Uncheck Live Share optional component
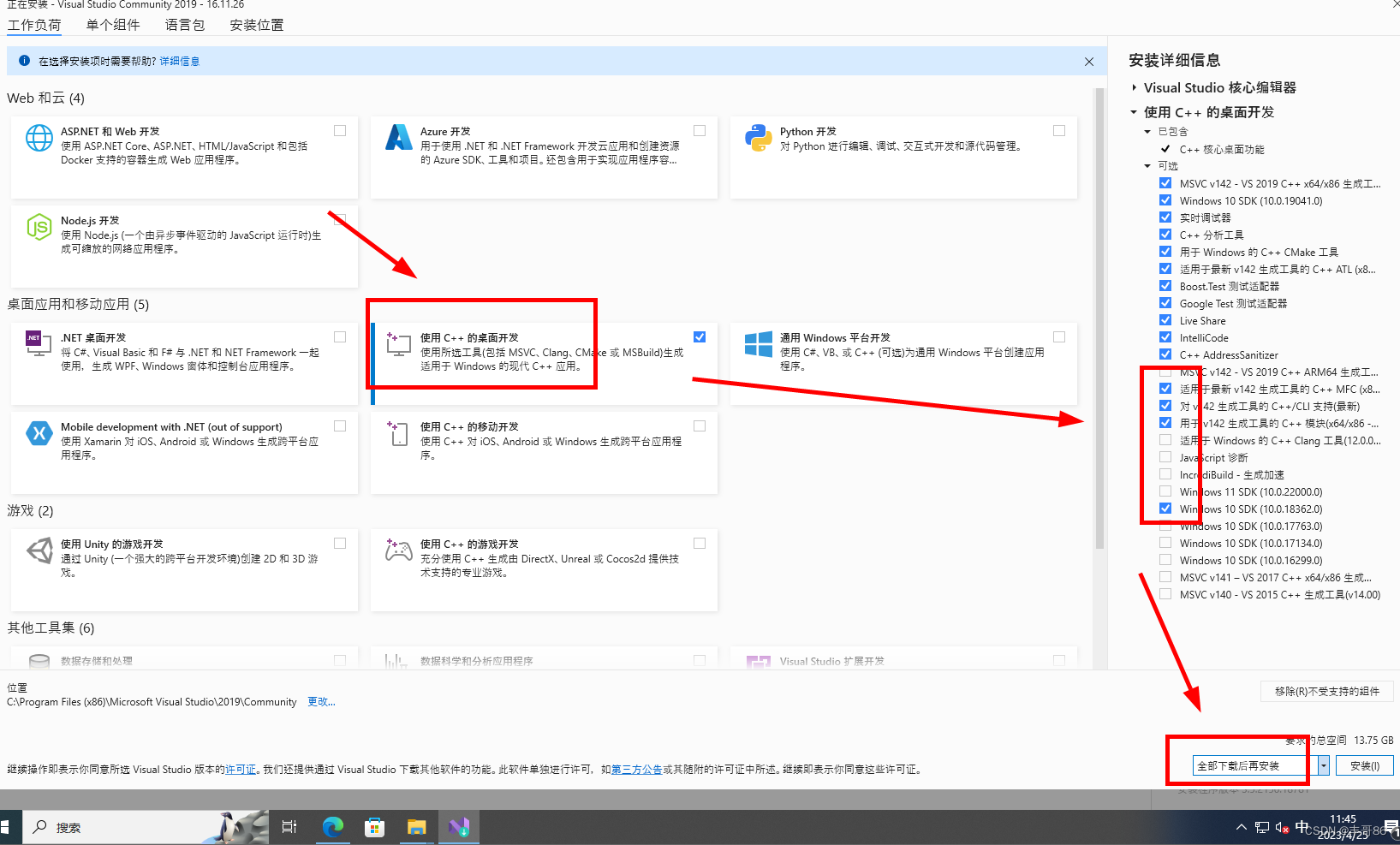This screenshot has height=845, width=1400. tap(1165, 320)
